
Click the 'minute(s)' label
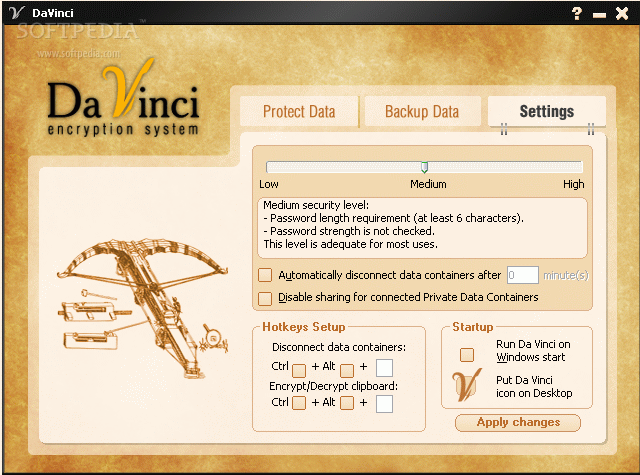tap(566, 275)
